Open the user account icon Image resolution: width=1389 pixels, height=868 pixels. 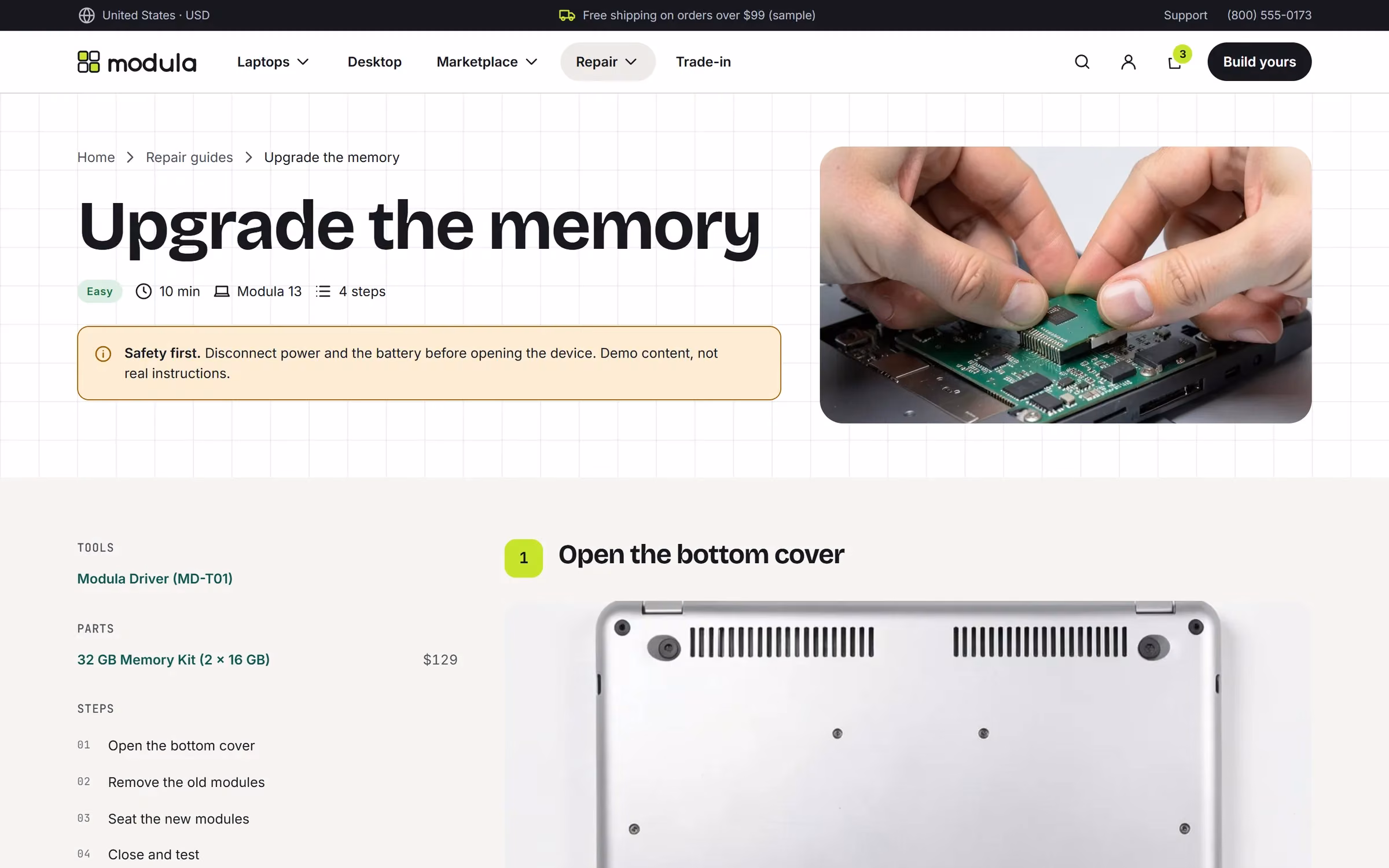click(x=1128, y=62)
